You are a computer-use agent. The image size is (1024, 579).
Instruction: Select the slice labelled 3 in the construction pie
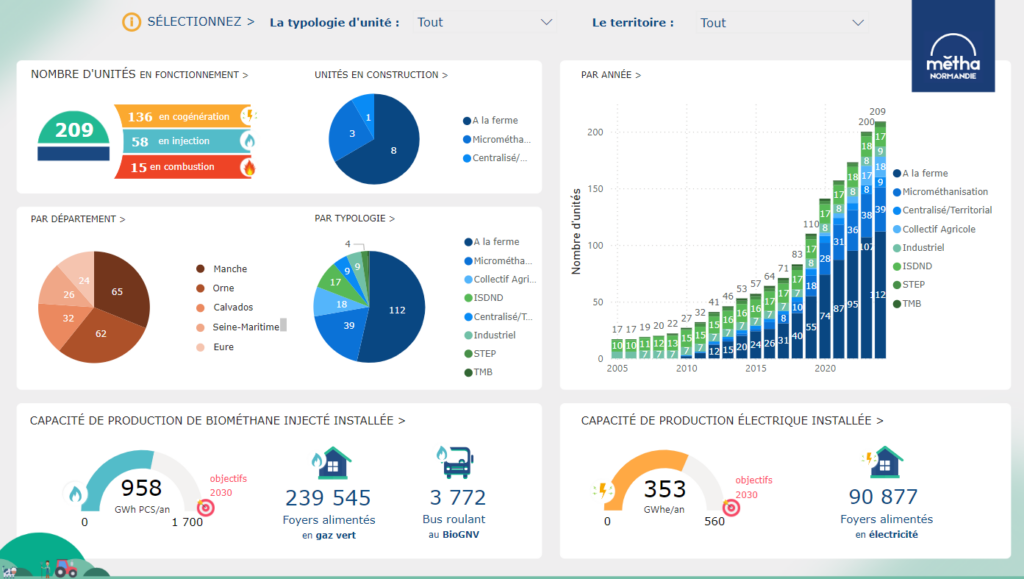349,133
